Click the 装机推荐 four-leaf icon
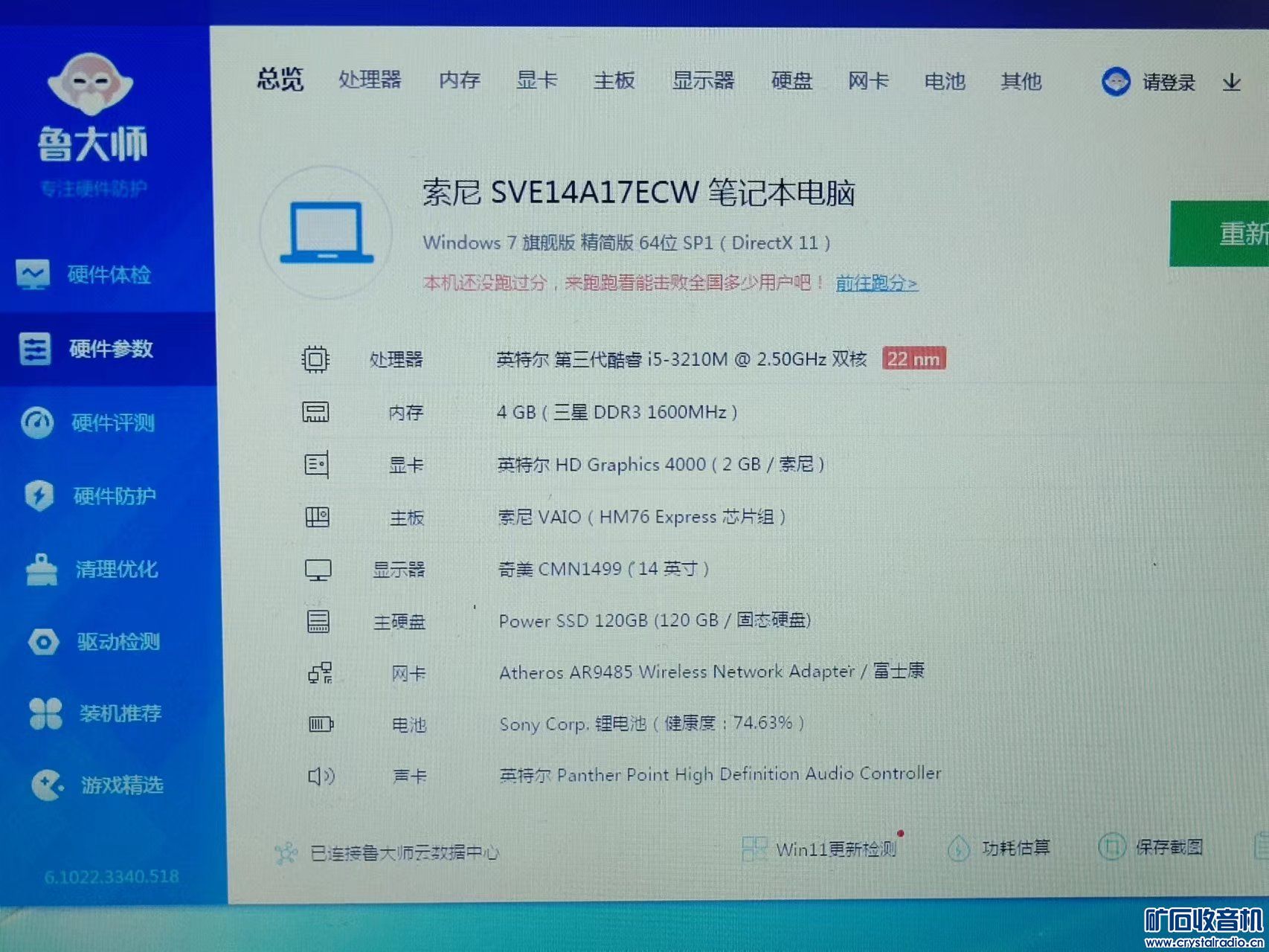1269x952 pixels. [x=46, y=713]
